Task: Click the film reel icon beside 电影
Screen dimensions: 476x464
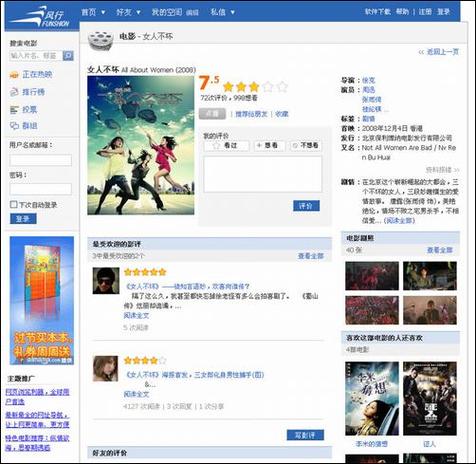Action: pyautogui.click(x=101, y=40)
